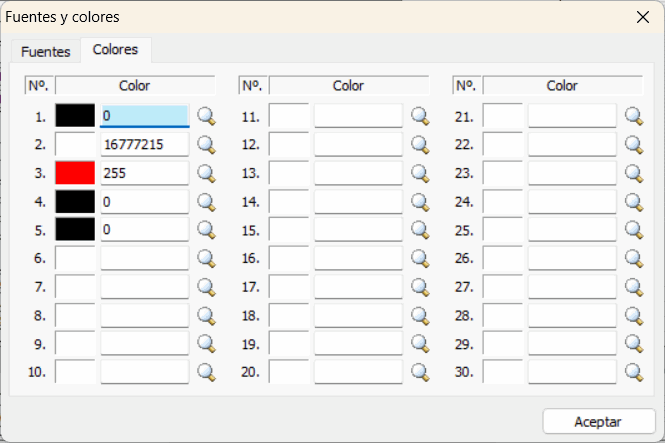This screenshot has height=443, width=665.
Task: Open color picker magnifier for row 26
Action: [x=634, y=258]
